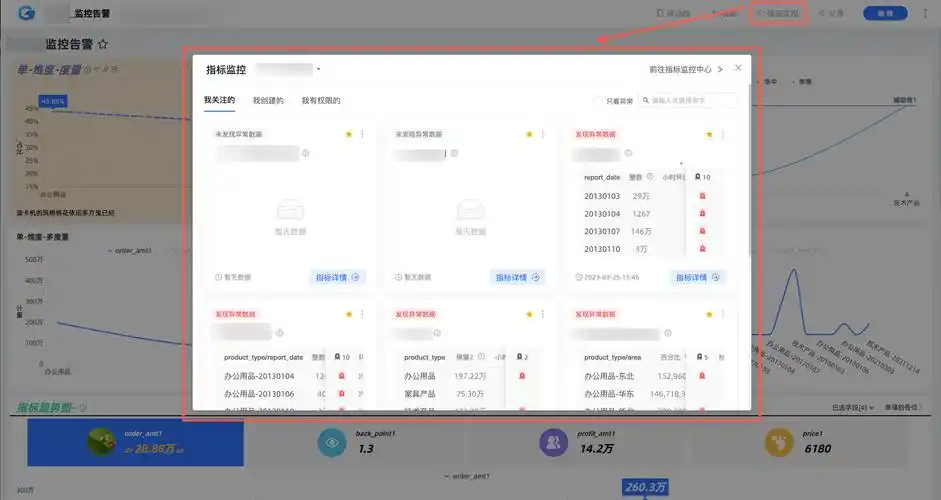Click the metric search input field
The image size is (941, 500).
tap(688, 100)
